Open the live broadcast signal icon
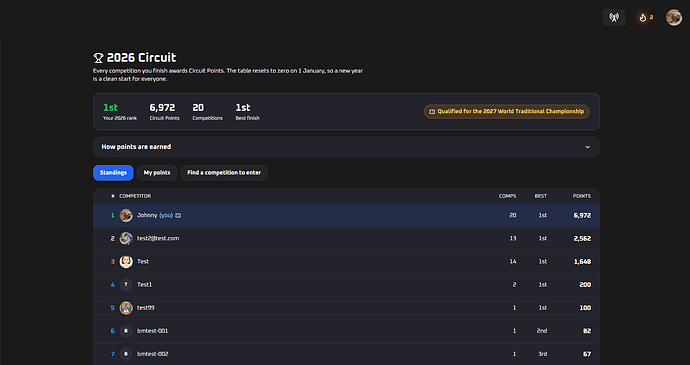This screenshot has height=365, width=690. click(x=614, y=18)
